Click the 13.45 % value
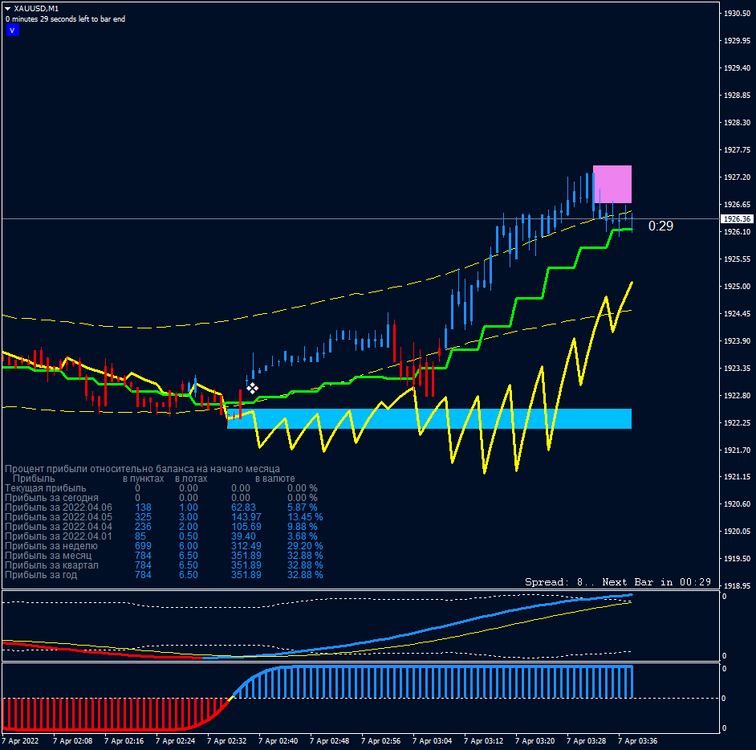This screenshot has height=750, width=756. (305, 517)
